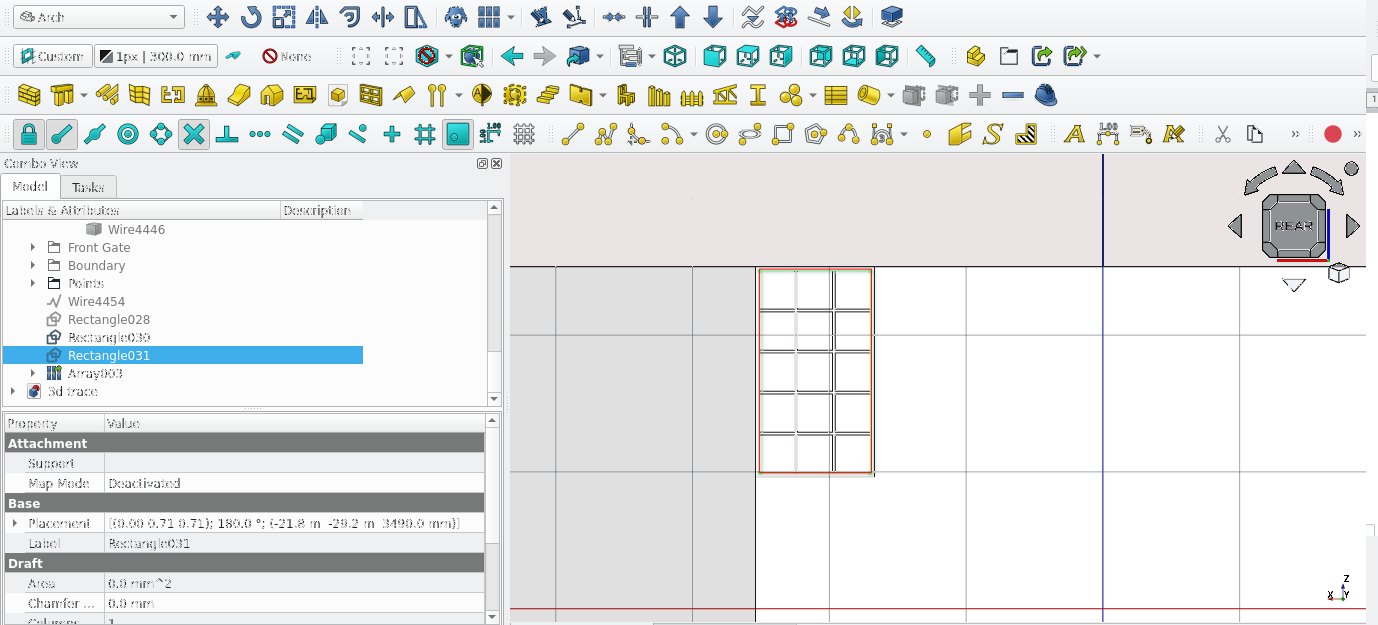The height and width of the screenshot is (625, 1378).
Task: Click the Custom working plane button
Action: pyautogui.click(x=52, y=56)
